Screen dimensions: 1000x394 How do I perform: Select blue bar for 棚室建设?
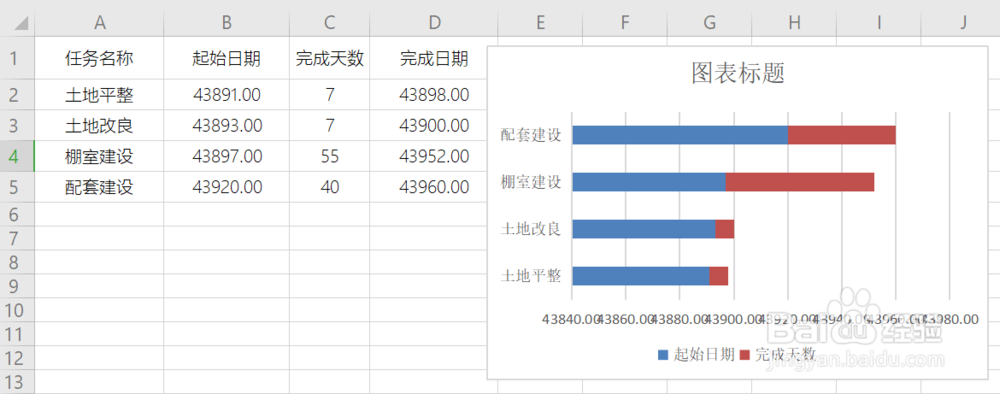click(x=649, y=182)
